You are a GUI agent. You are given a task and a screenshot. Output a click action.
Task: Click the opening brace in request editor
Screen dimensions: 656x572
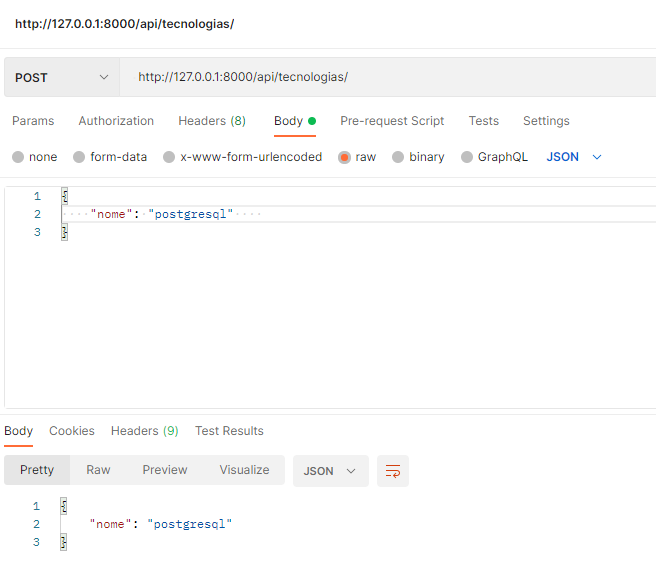coord(64,196)
